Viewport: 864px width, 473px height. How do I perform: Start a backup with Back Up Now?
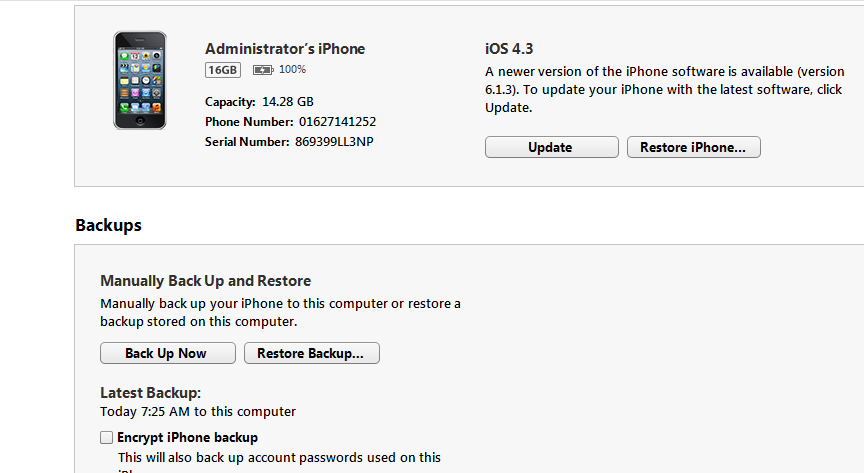coord(167,353)
